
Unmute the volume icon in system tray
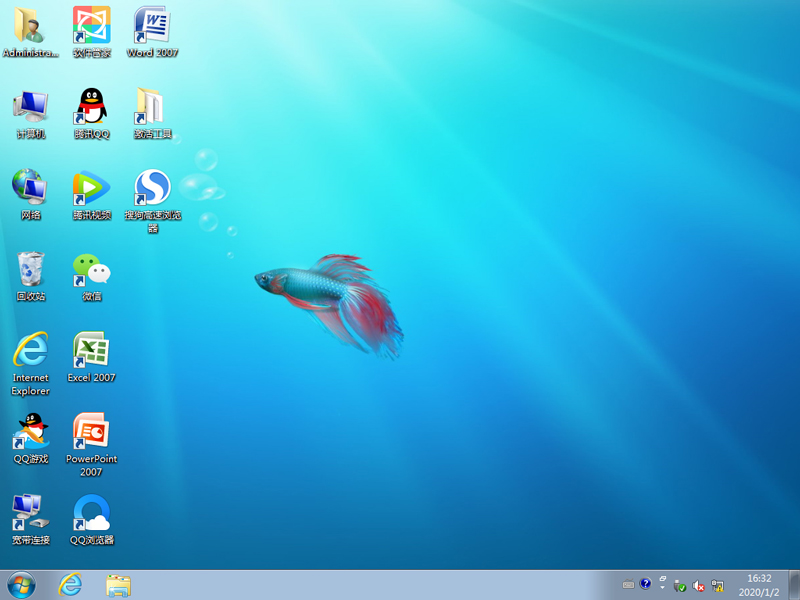pyautogui.click(x=698, y=585)
